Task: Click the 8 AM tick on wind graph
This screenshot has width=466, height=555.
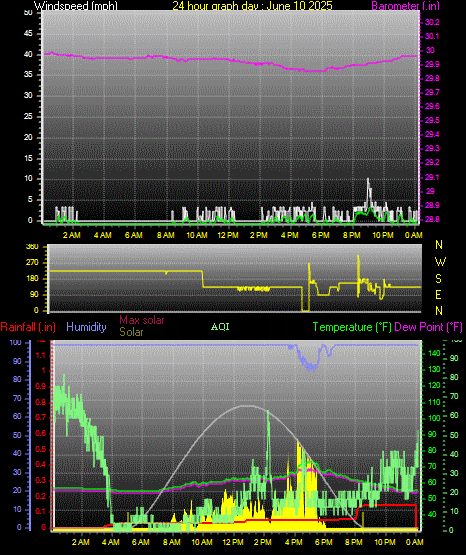Action: click(x=165, y=235)
